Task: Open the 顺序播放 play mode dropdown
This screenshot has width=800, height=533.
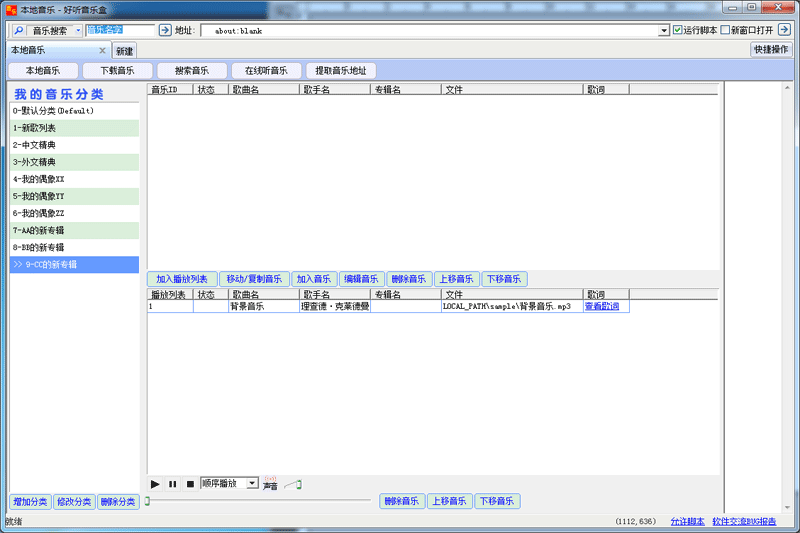Action: (252, 483)
